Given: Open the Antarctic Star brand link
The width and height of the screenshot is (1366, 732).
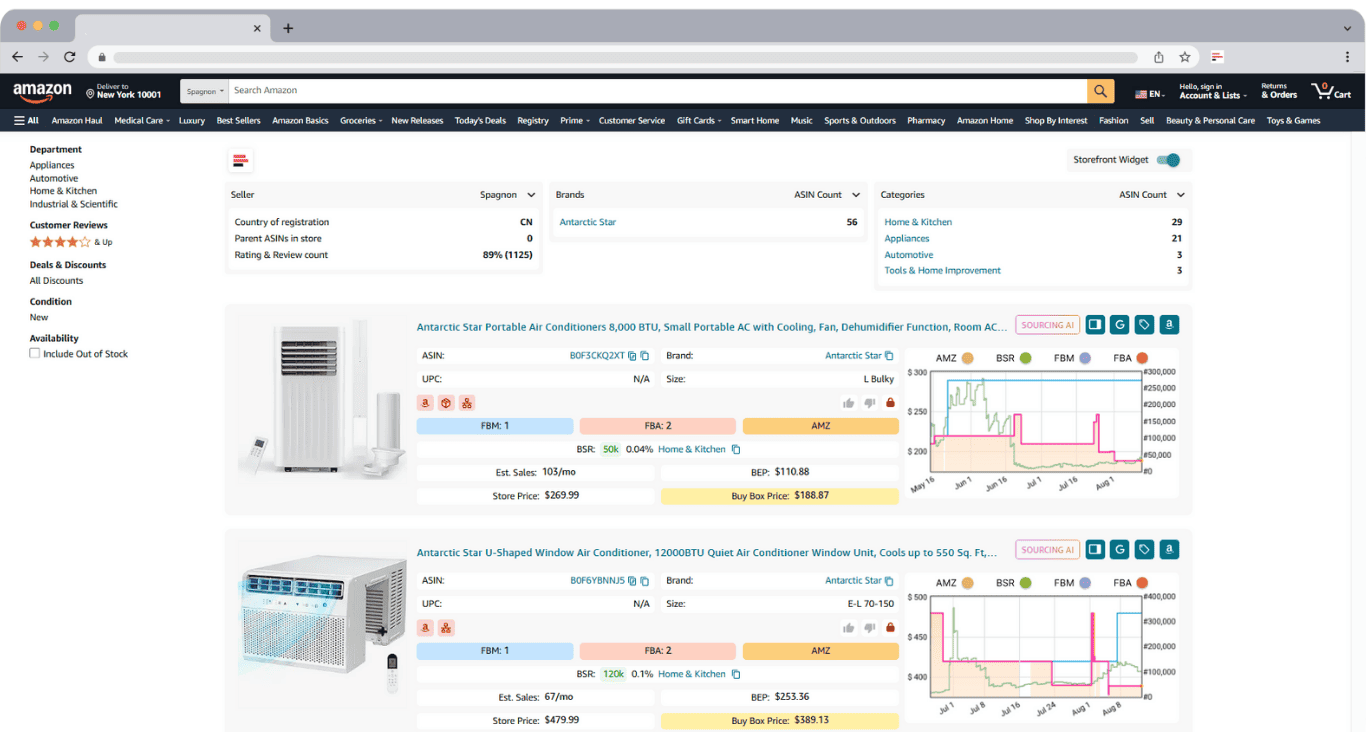Looking at the screenshot, I should pos(587,221).
